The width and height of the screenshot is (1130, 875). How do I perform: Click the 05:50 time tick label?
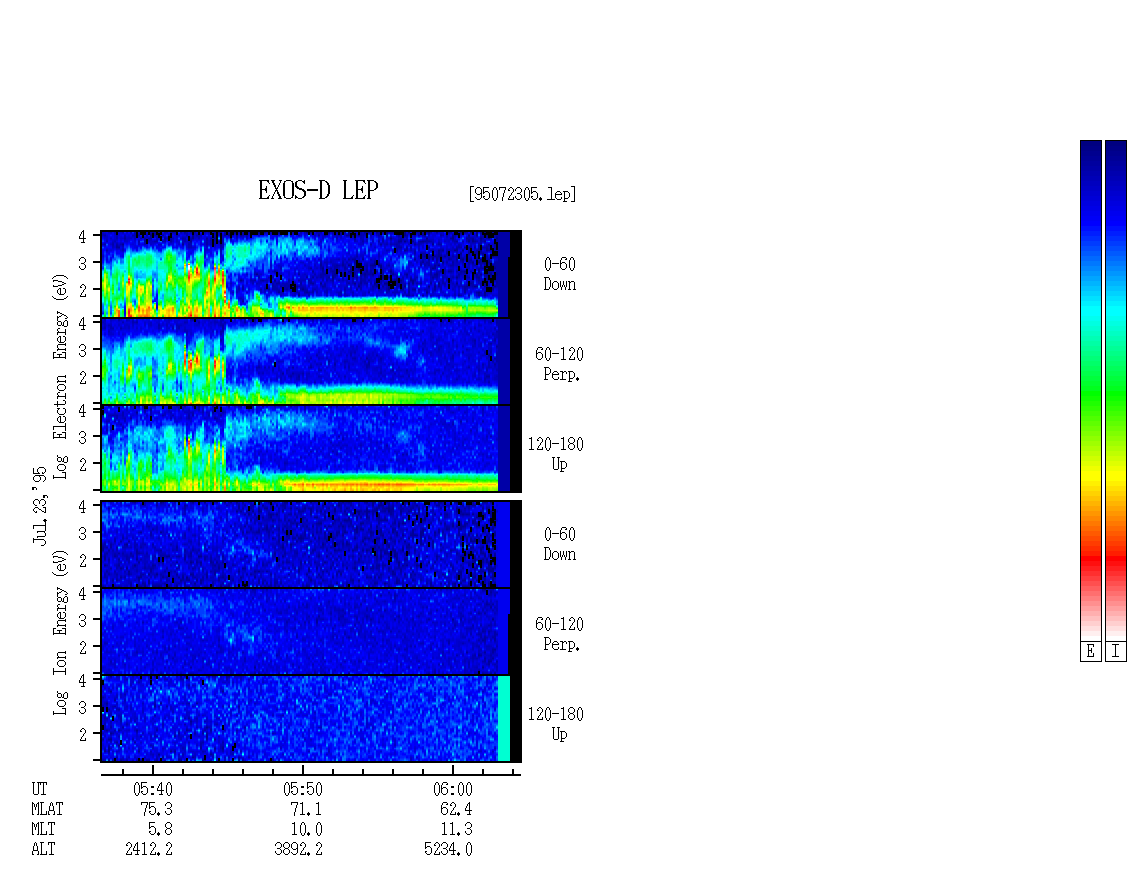click(303, 789)
